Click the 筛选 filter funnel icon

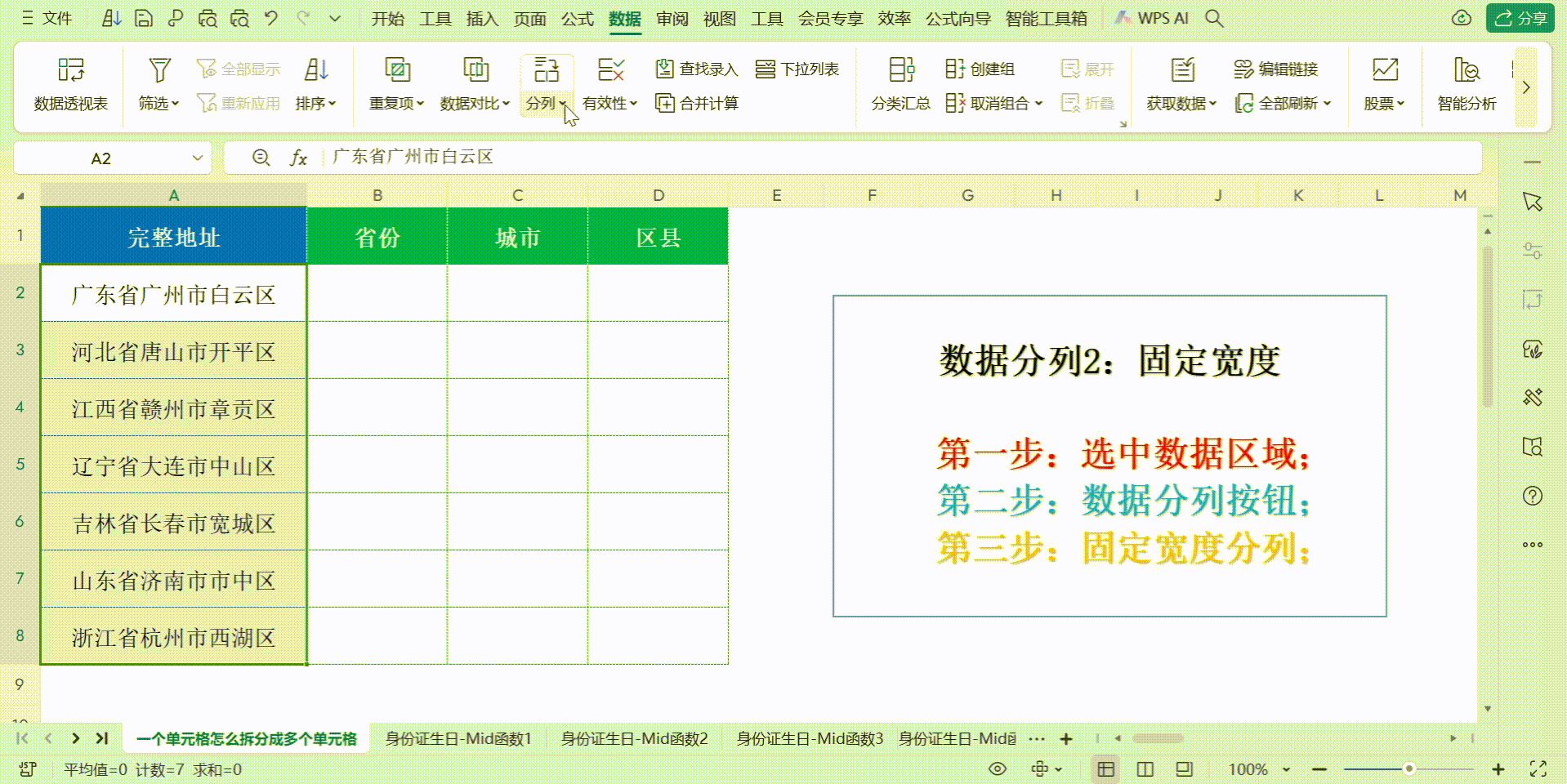(159, 70)
